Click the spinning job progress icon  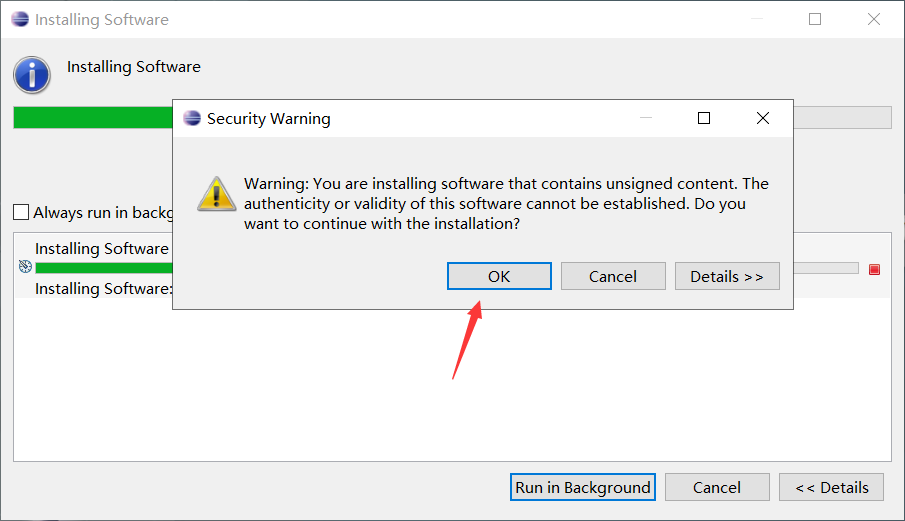pos(25,267)
